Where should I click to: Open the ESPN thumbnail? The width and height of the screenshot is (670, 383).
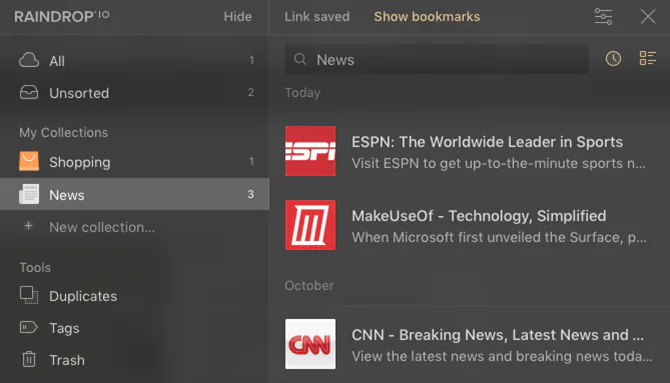[x=311, y=151]
